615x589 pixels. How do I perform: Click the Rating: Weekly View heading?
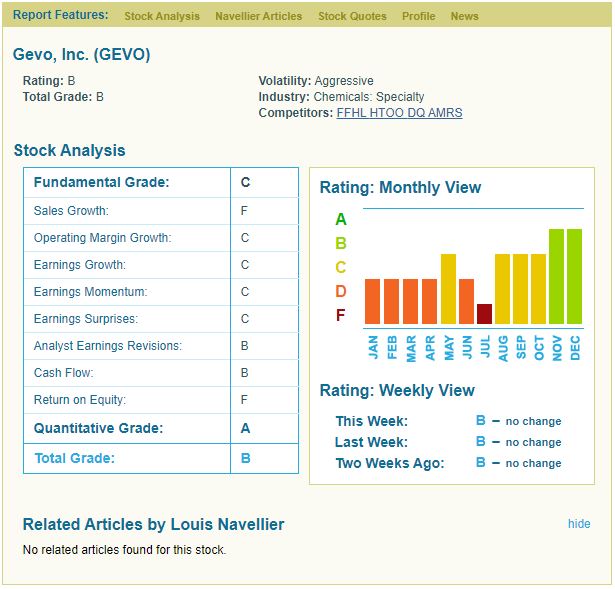[397, 391]
